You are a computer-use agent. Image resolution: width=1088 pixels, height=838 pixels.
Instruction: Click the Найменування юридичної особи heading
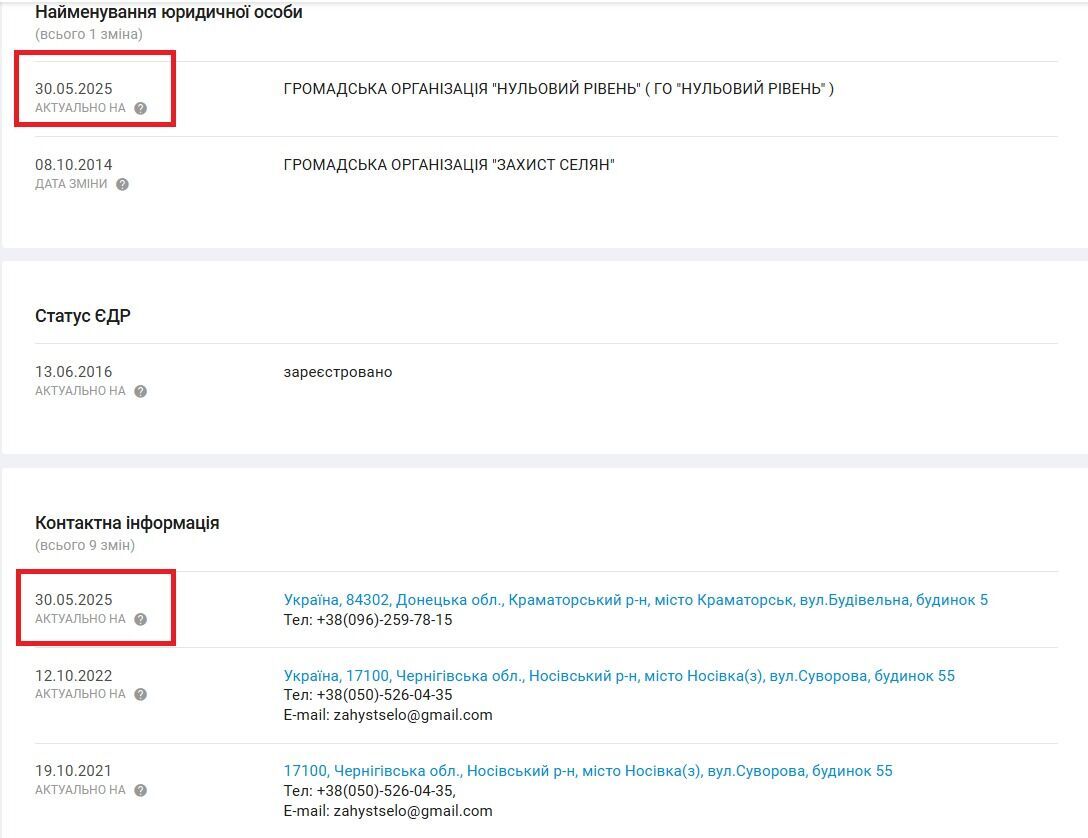click(x=169, y=13)
